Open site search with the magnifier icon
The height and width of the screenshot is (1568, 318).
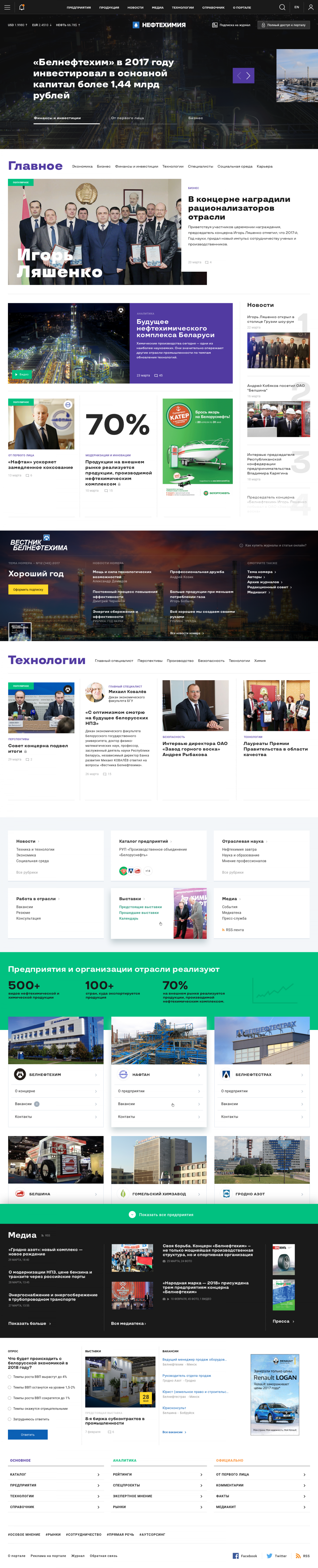coord(282,7)
